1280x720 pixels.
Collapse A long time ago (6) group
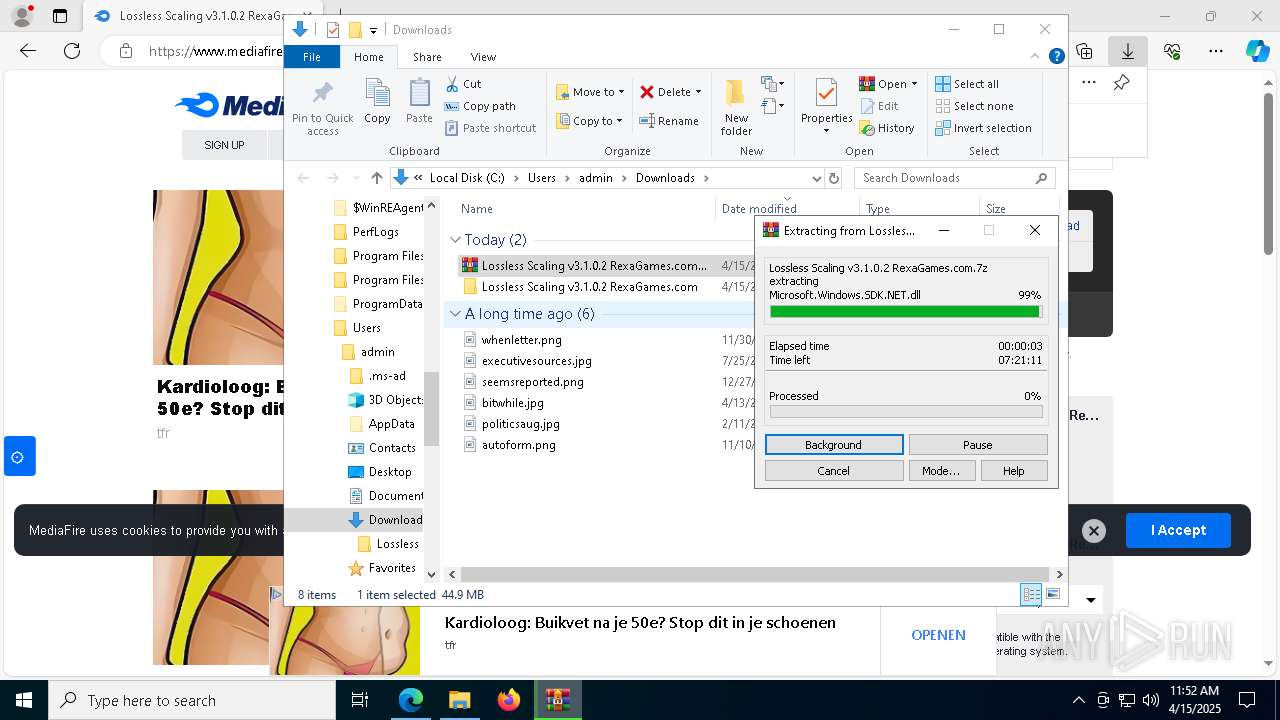(455, 314)
